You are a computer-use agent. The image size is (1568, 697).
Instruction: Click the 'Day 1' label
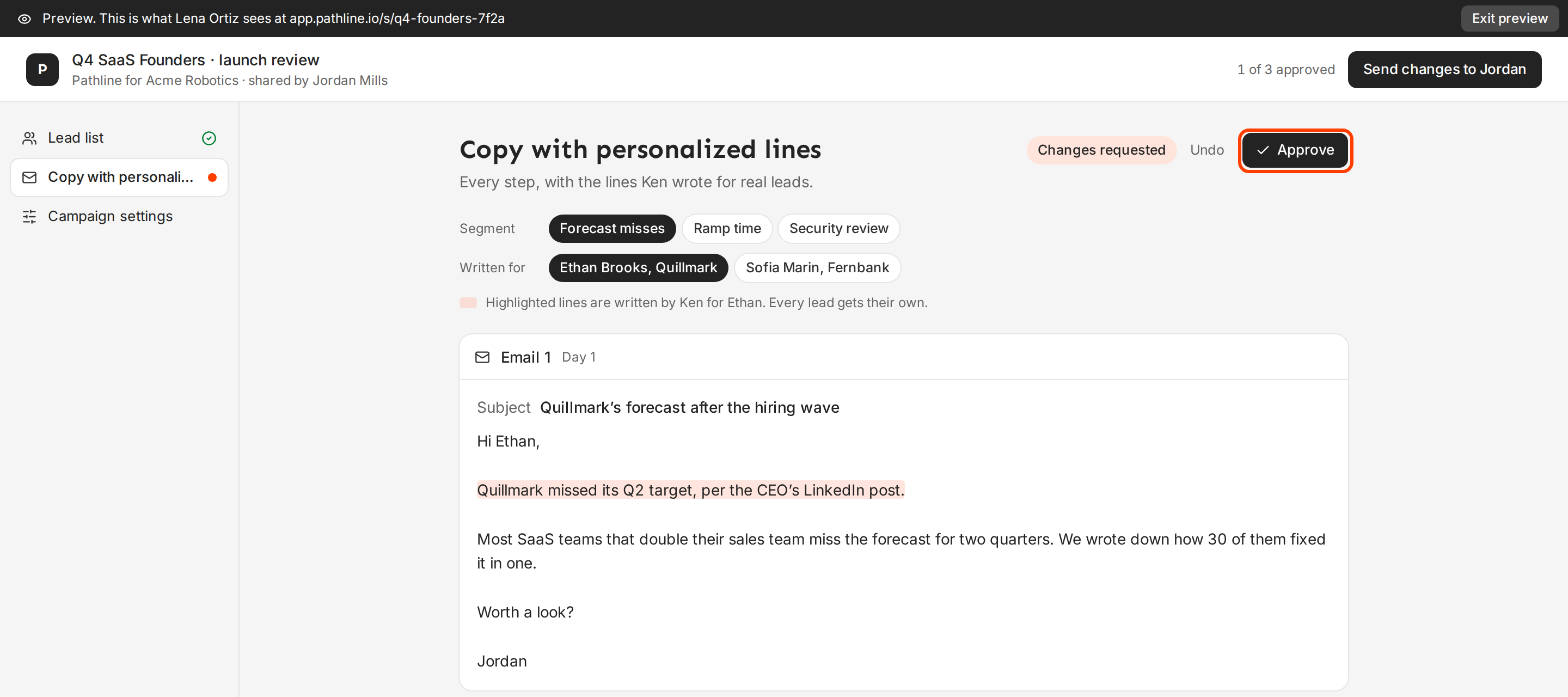[578, 357]
